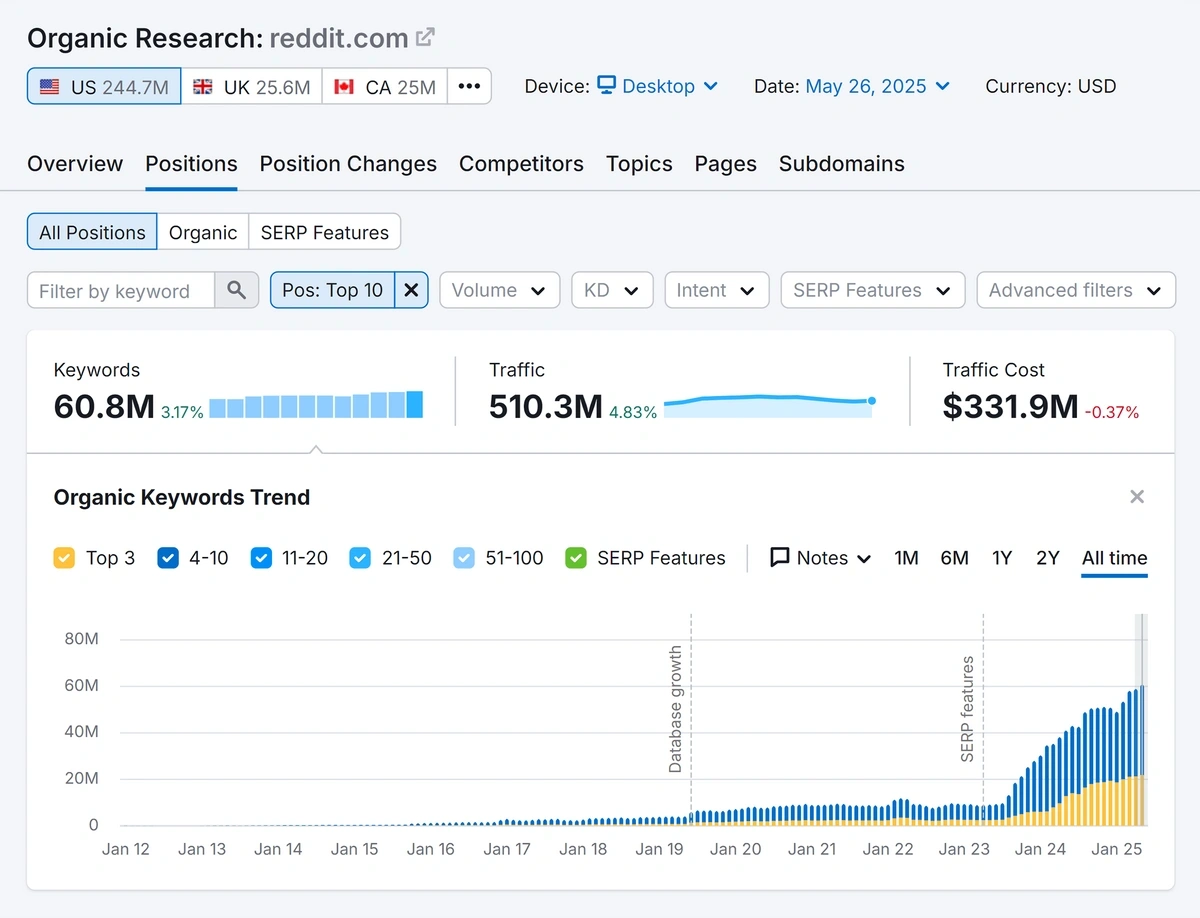Click the Database growth chart marker
1200x918 pixels.
click(676, 708)
